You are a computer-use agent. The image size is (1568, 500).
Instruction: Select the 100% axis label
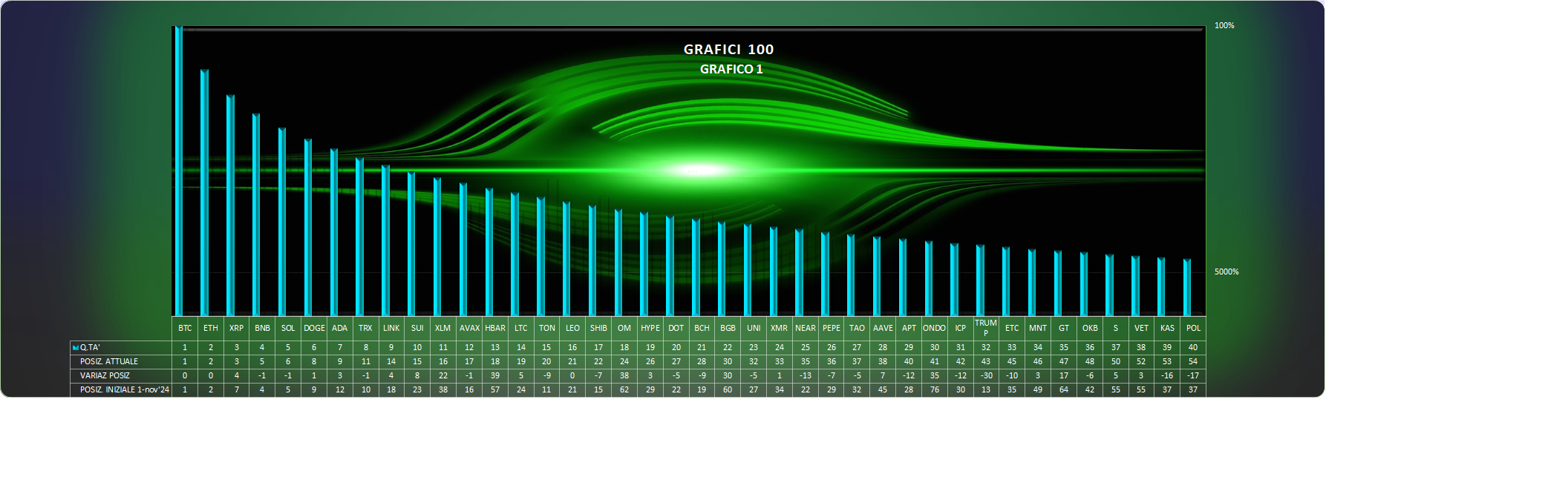[1224, 25]
